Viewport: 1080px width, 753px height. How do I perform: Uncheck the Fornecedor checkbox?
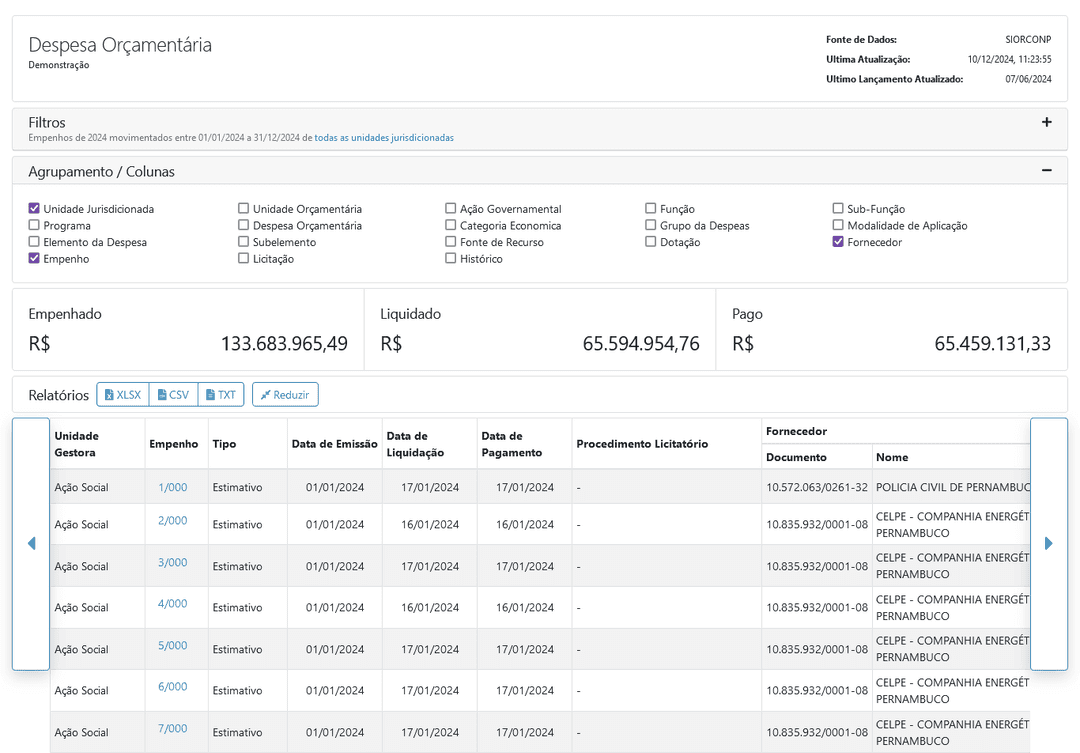point(838,241)
